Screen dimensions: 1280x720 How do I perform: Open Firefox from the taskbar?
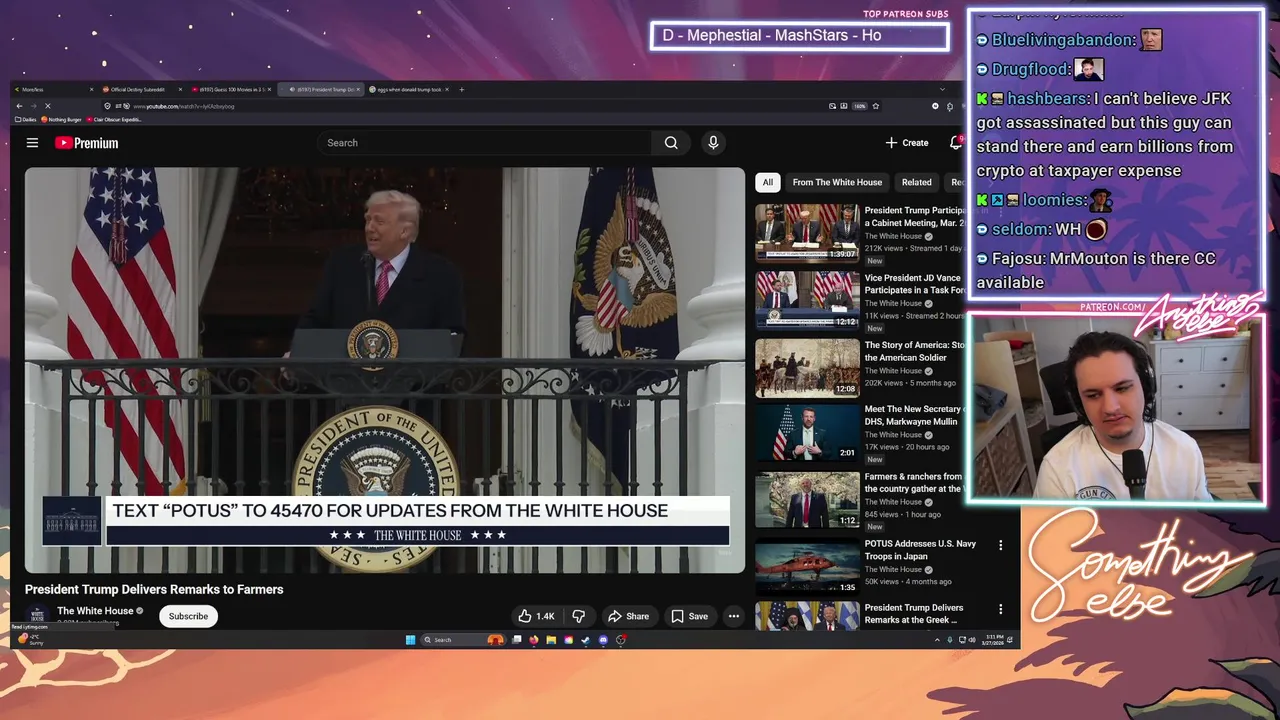click(533, 640)
